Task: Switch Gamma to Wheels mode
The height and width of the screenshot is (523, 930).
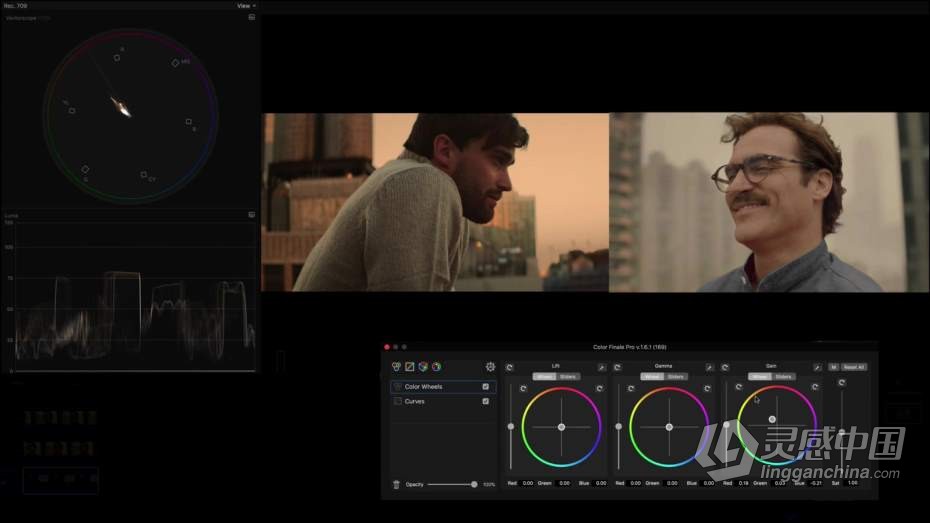Action: click(x=652, y=377)
